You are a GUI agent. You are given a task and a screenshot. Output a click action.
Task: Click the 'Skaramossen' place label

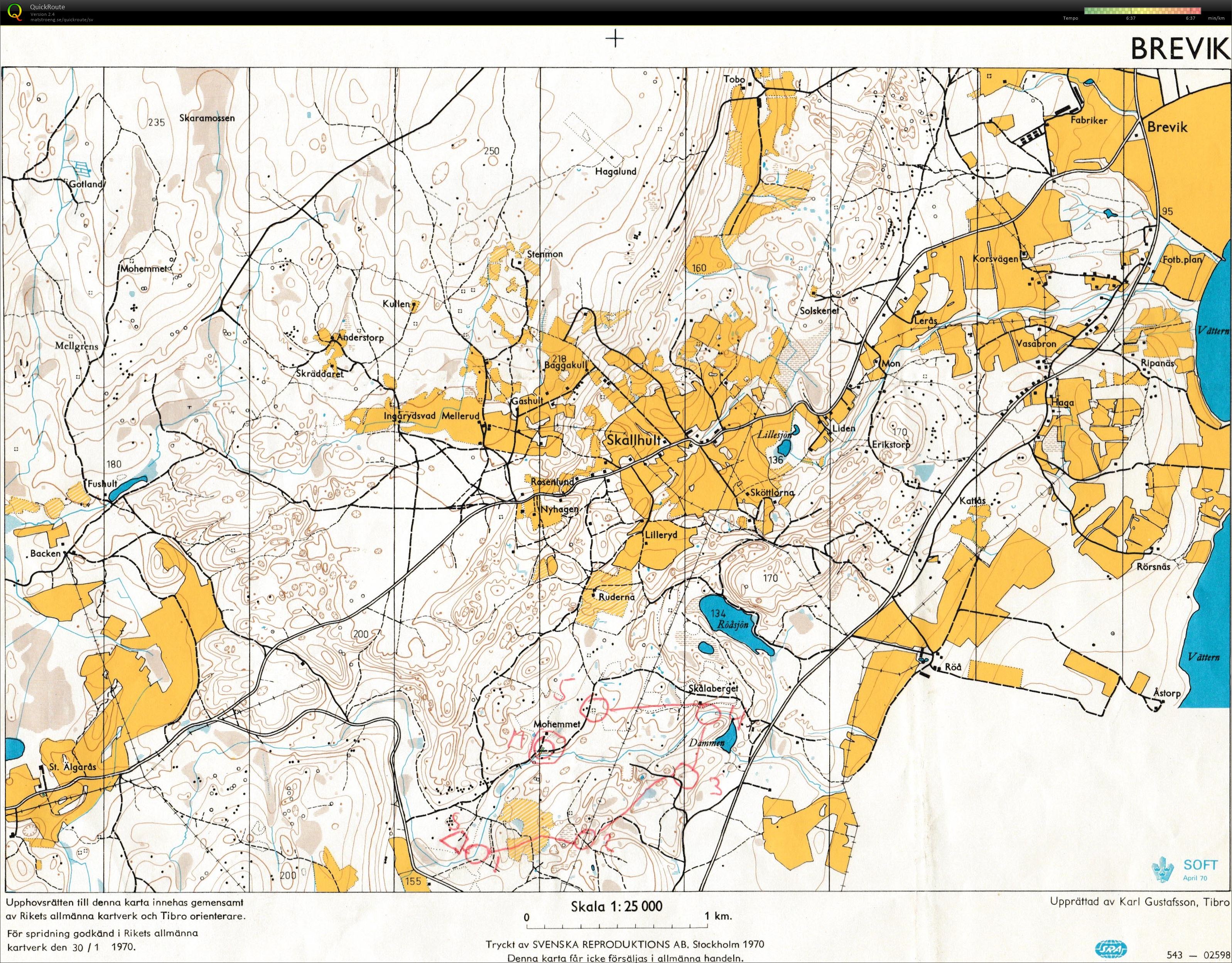point(207,118)
